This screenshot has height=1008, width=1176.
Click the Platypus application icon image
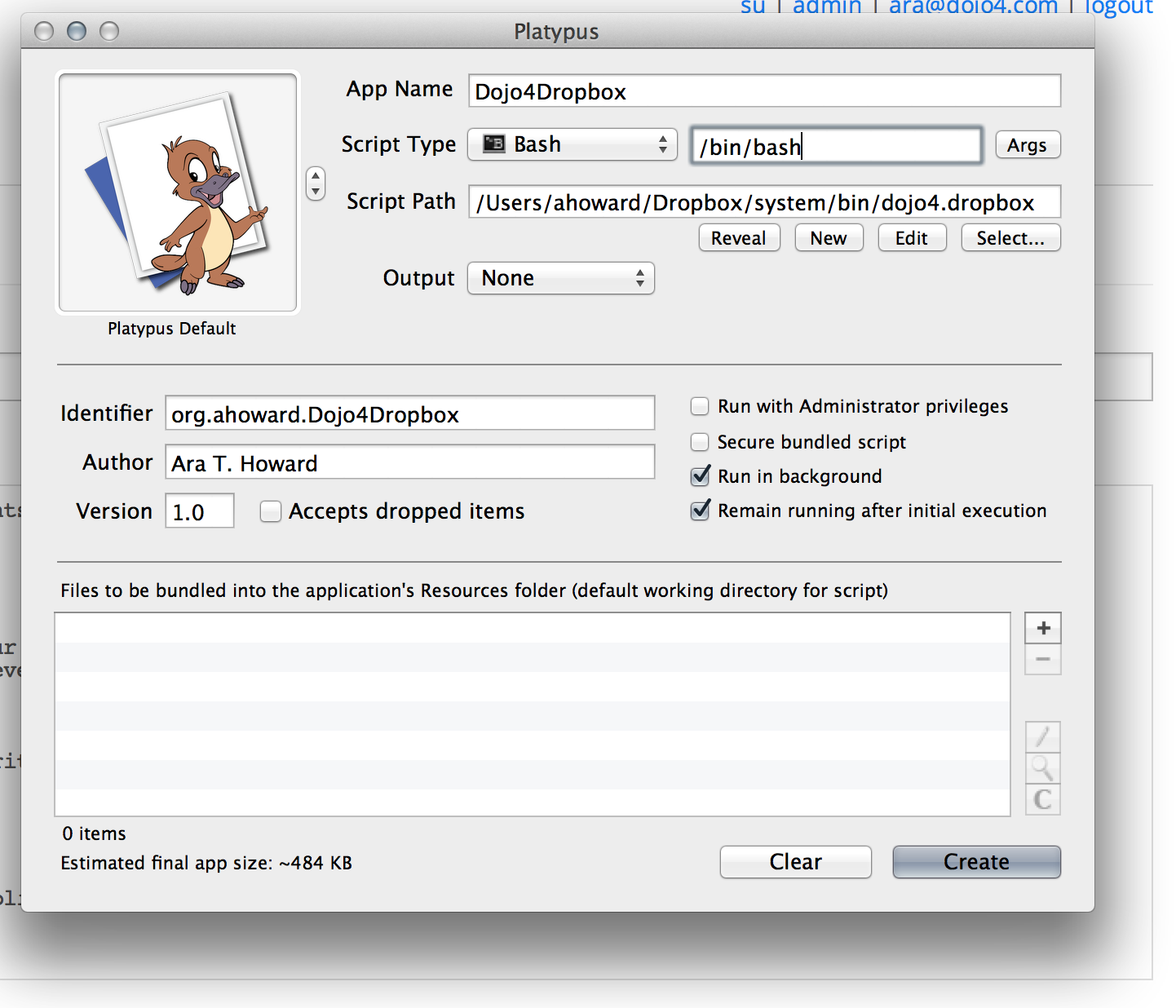tap(178, 192)
